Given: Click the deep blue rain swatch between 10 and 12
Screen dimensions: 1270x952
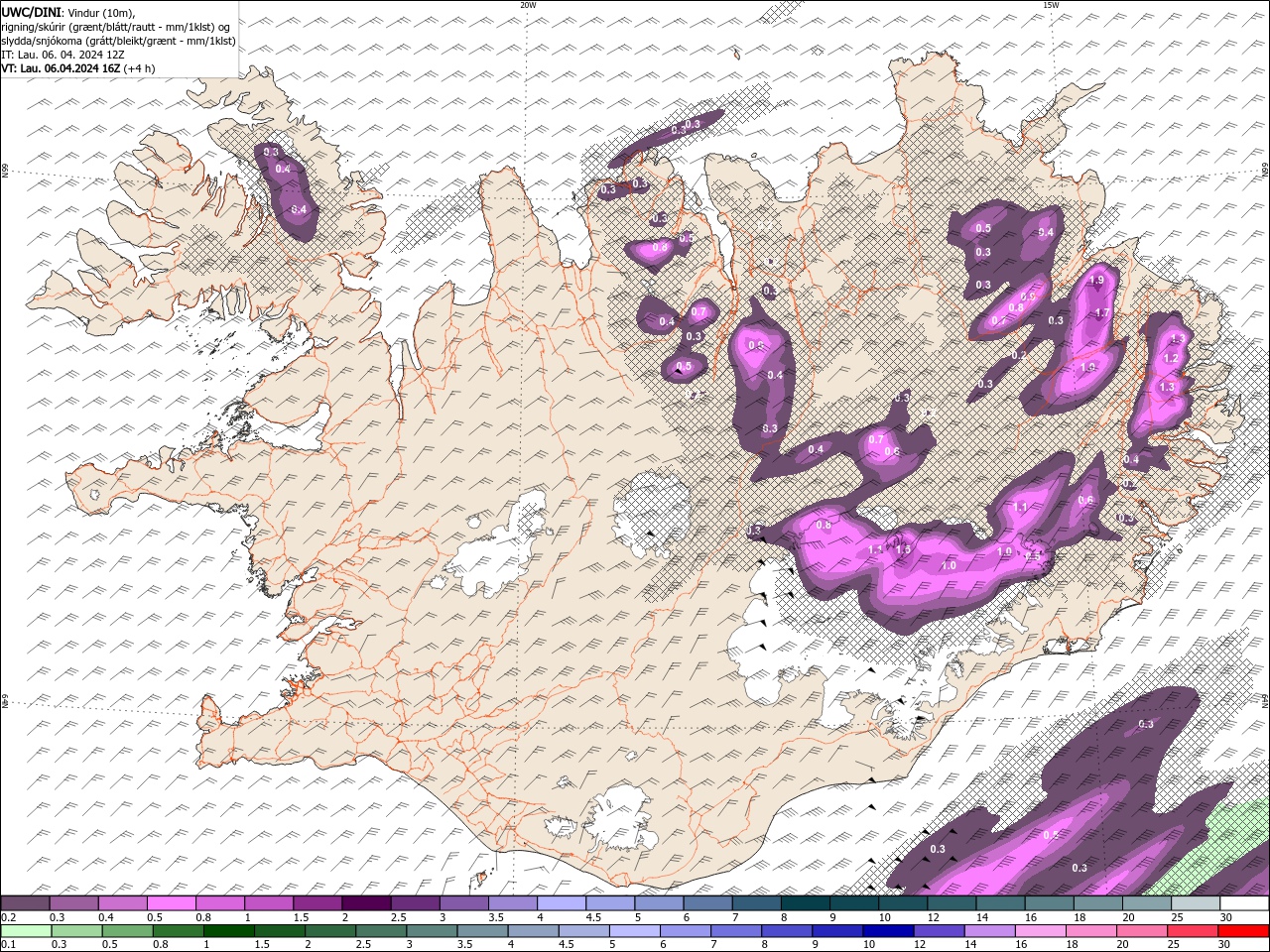Looking at the screenshot, I should pyautogui.click(x=888, y=931).
